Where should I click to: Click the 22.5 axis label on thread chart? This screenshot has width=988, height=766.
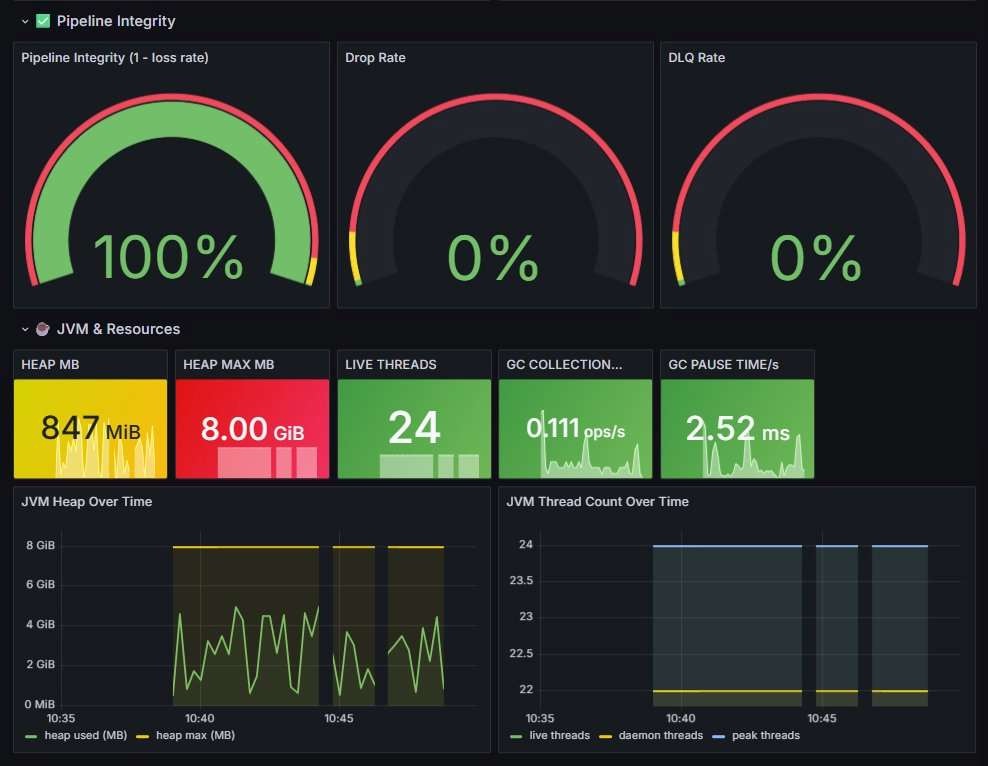tap(521, 653)
